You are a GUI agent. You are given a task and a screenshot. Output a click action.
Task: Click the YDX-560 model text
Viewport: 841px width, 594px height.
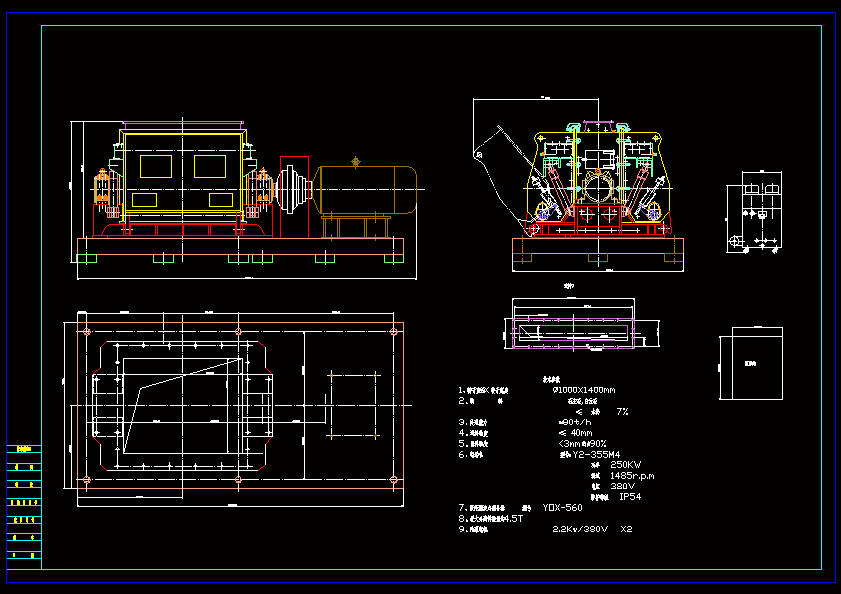coord(563,508)
